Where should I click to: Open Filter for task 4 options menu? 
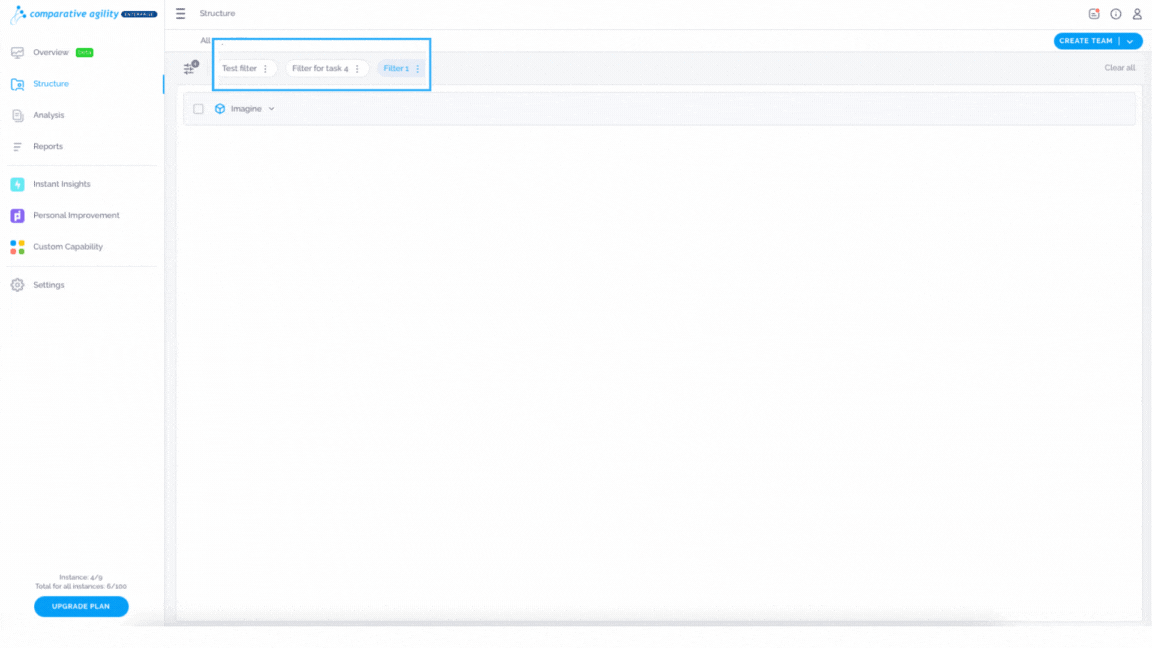[x=358, y=68]
